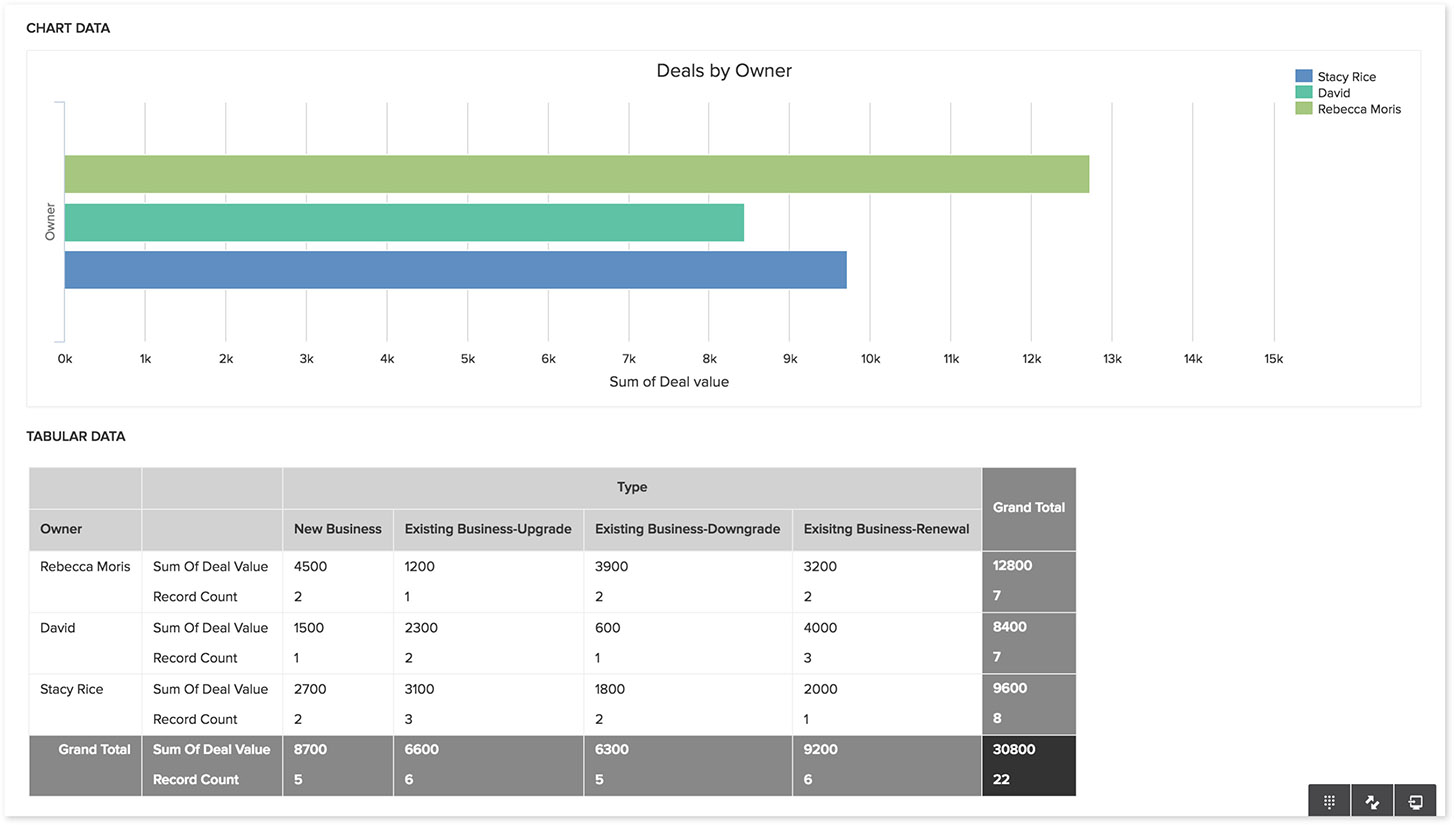Select the Exisitng Business-Renewal column header

pyautogui.click(x=887, y=529)
